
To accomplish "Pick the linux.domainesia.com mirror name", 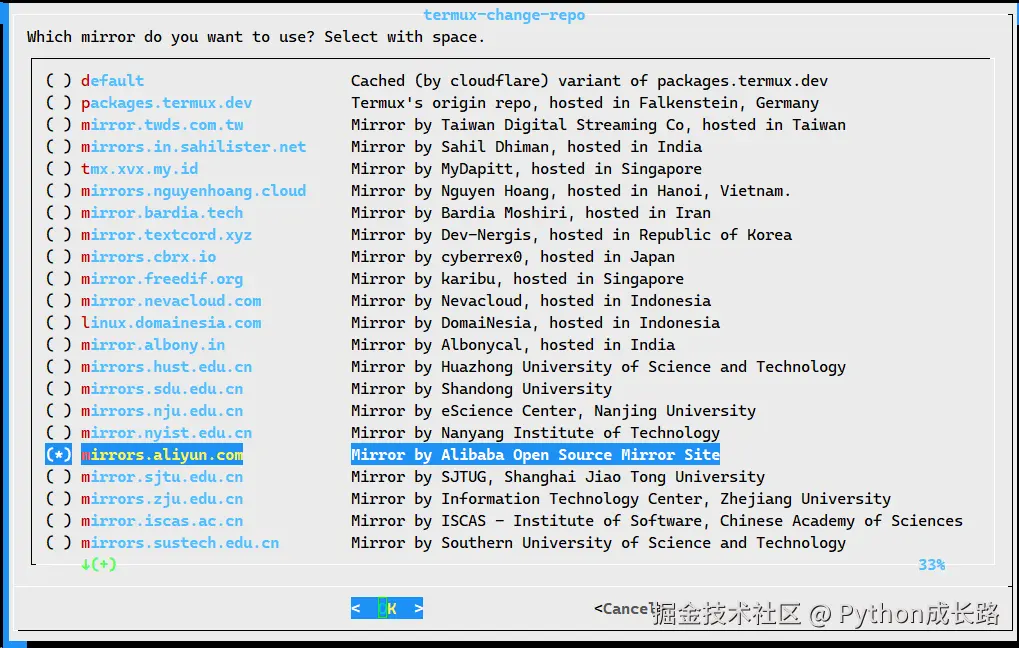I will point(171,323).
